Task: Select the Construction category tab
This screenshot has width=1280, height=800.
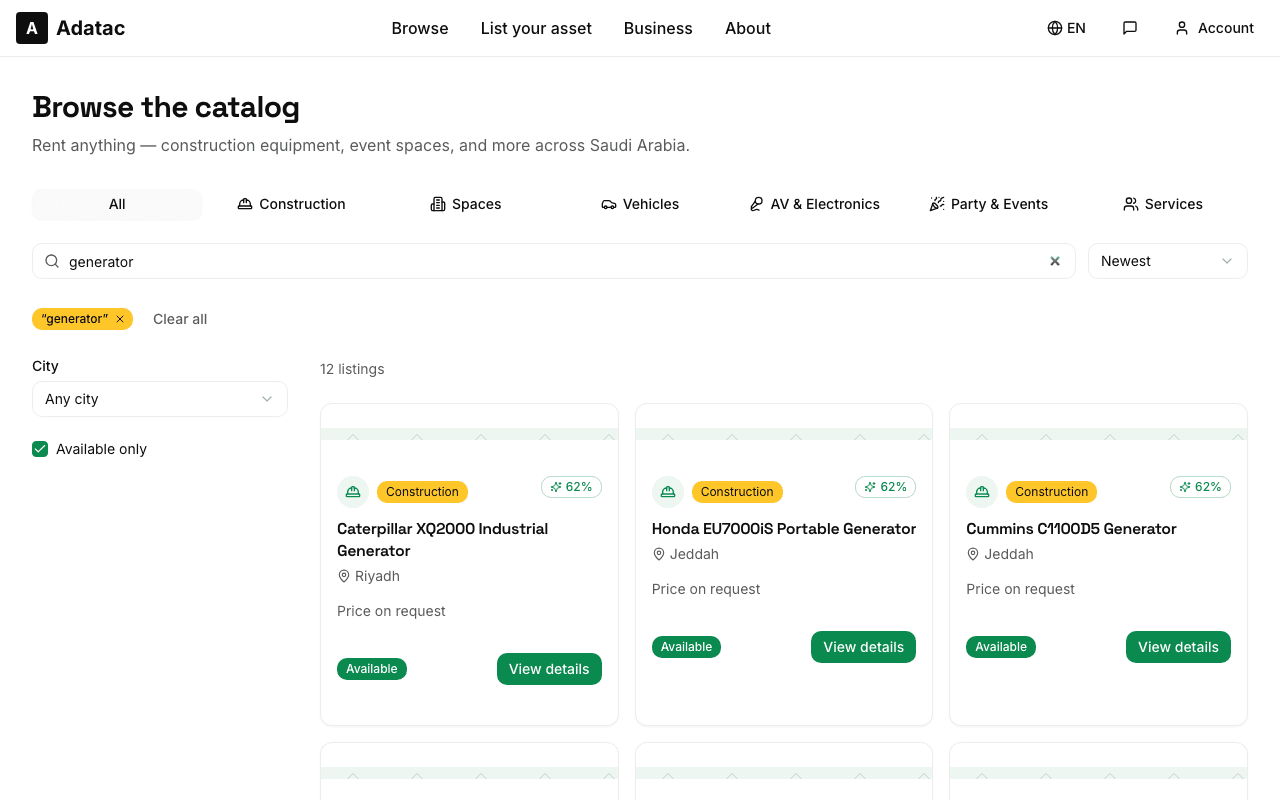Action: click(x=291, y=204)
